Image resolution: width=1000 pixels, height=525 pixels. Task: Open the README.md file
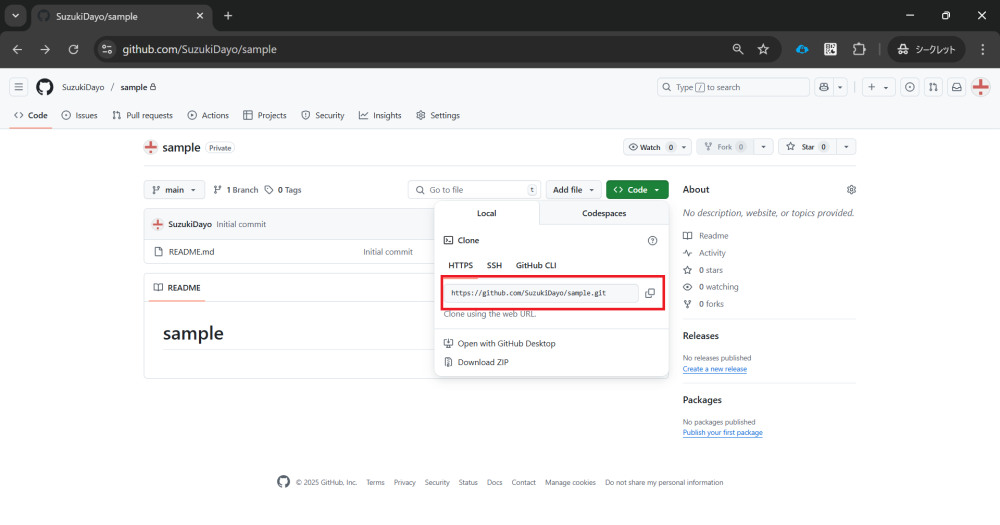pyautogui.click(x=191, y=251)
